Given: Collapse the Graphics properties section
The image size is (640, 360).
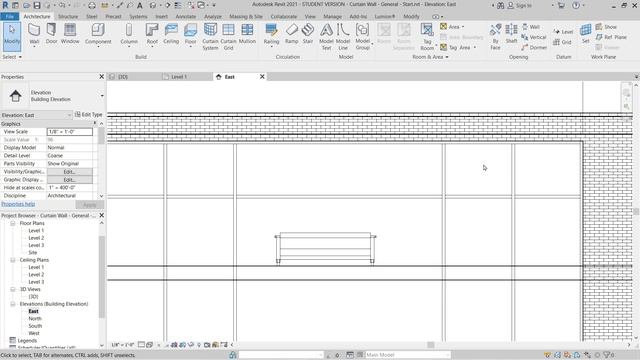Looking at the screenshot, I should (x=95, y=123).
